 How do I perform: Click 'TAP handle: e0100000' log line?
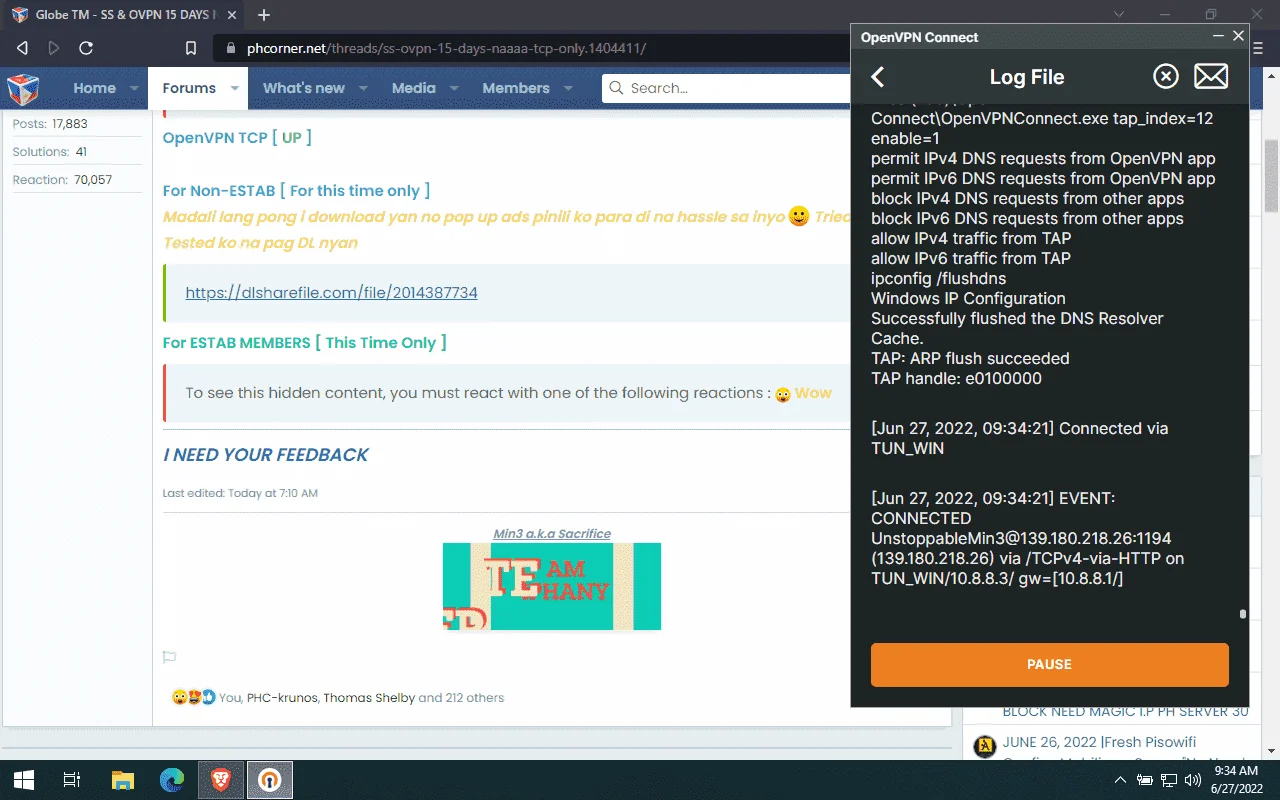coord(956,378)
